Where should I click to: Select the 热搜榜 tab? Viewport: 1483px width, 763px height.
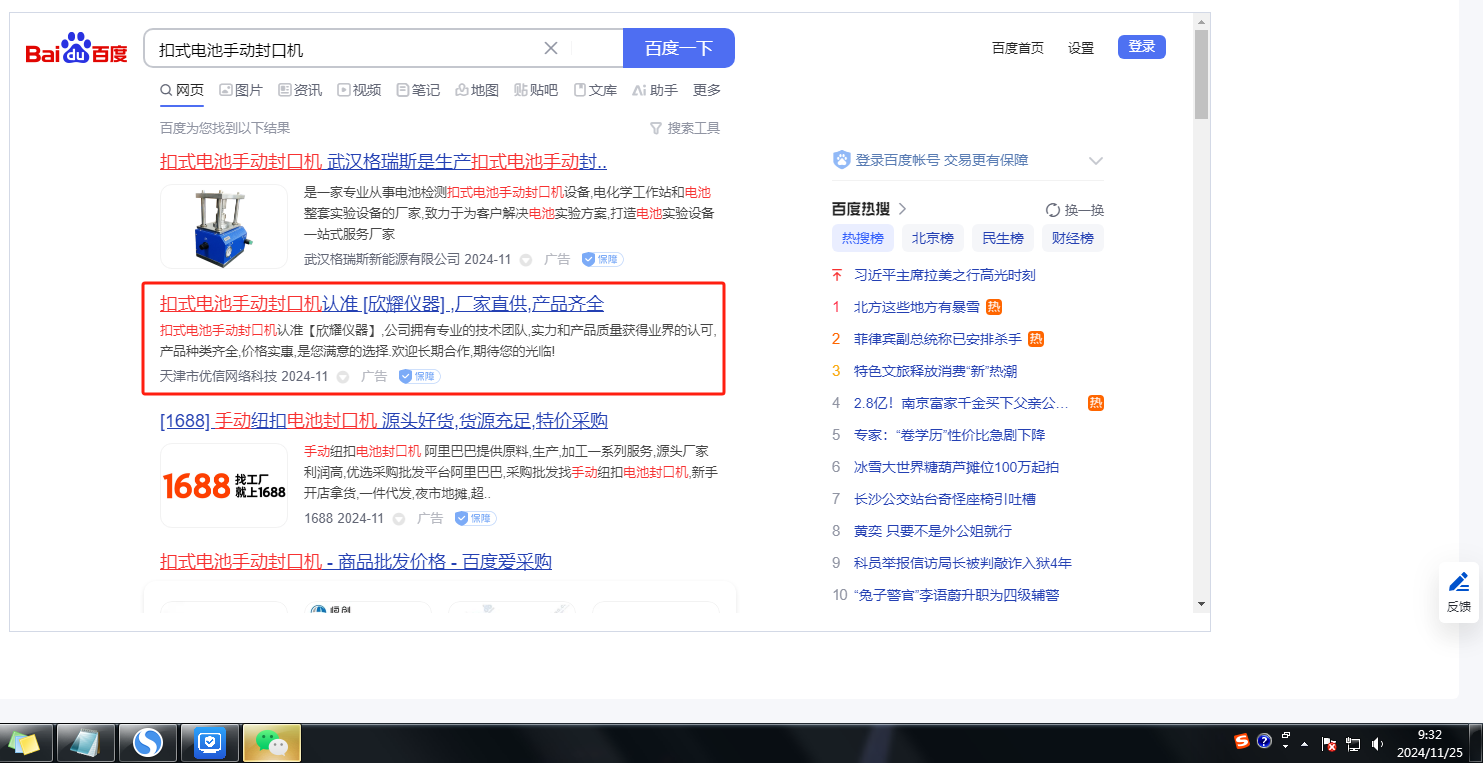[862, 238]
